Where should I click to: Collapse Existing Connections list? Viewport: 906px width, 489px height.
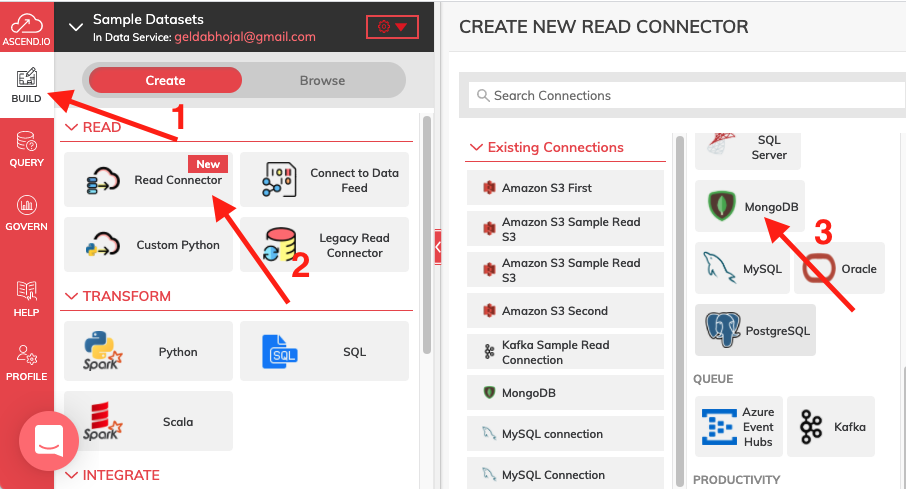(476, 147)
